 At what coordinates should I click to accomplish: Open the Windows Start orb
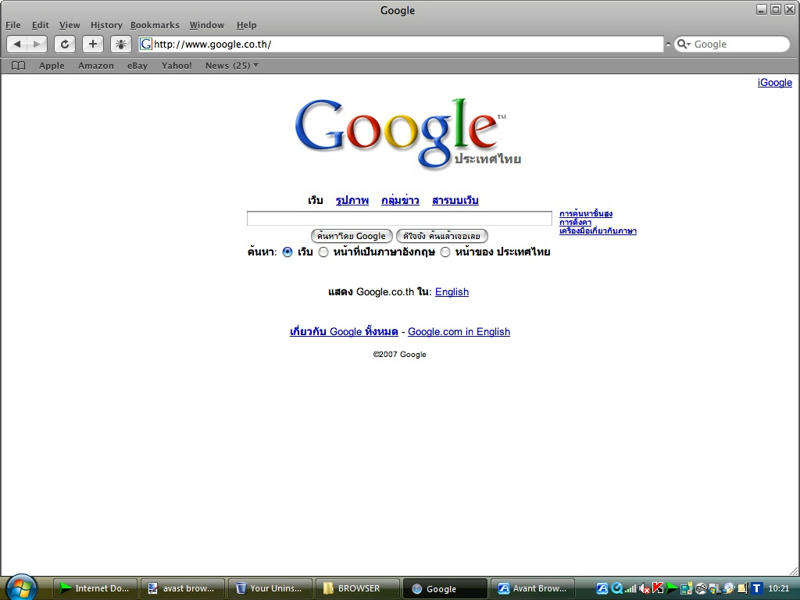21,587
